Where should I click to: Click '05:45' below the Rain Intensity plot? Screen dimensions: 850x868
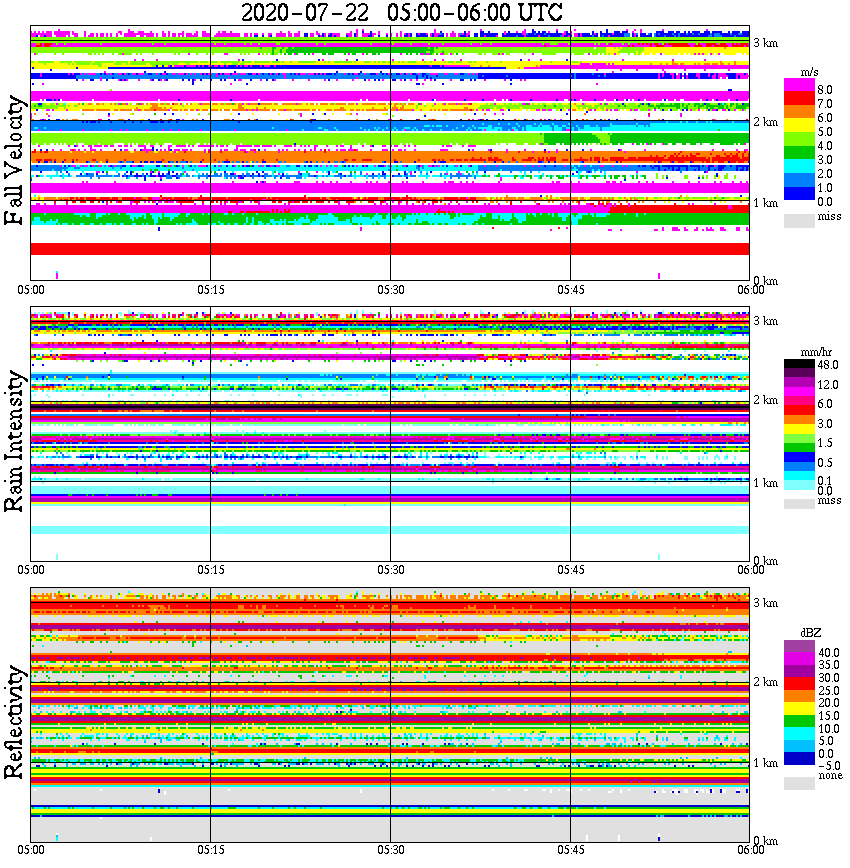570,570
